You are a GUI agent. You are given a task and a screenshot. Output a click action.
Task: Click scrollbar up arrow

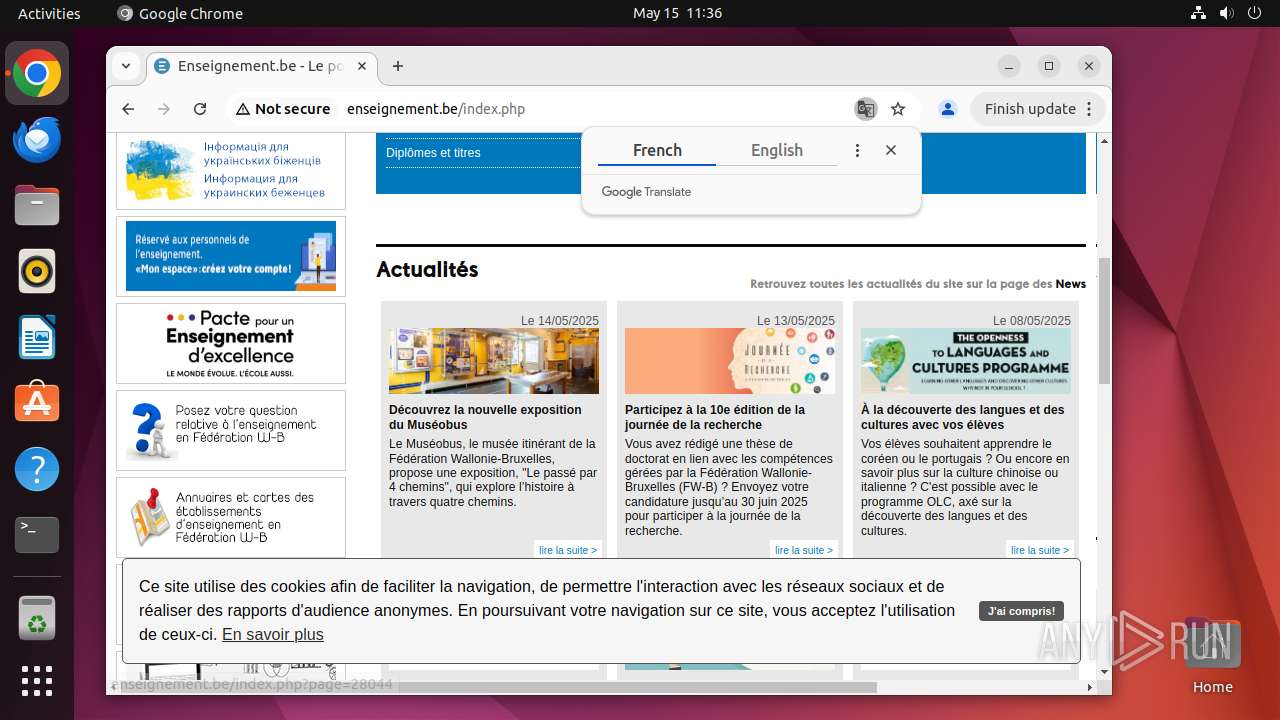click(1104, 141)
